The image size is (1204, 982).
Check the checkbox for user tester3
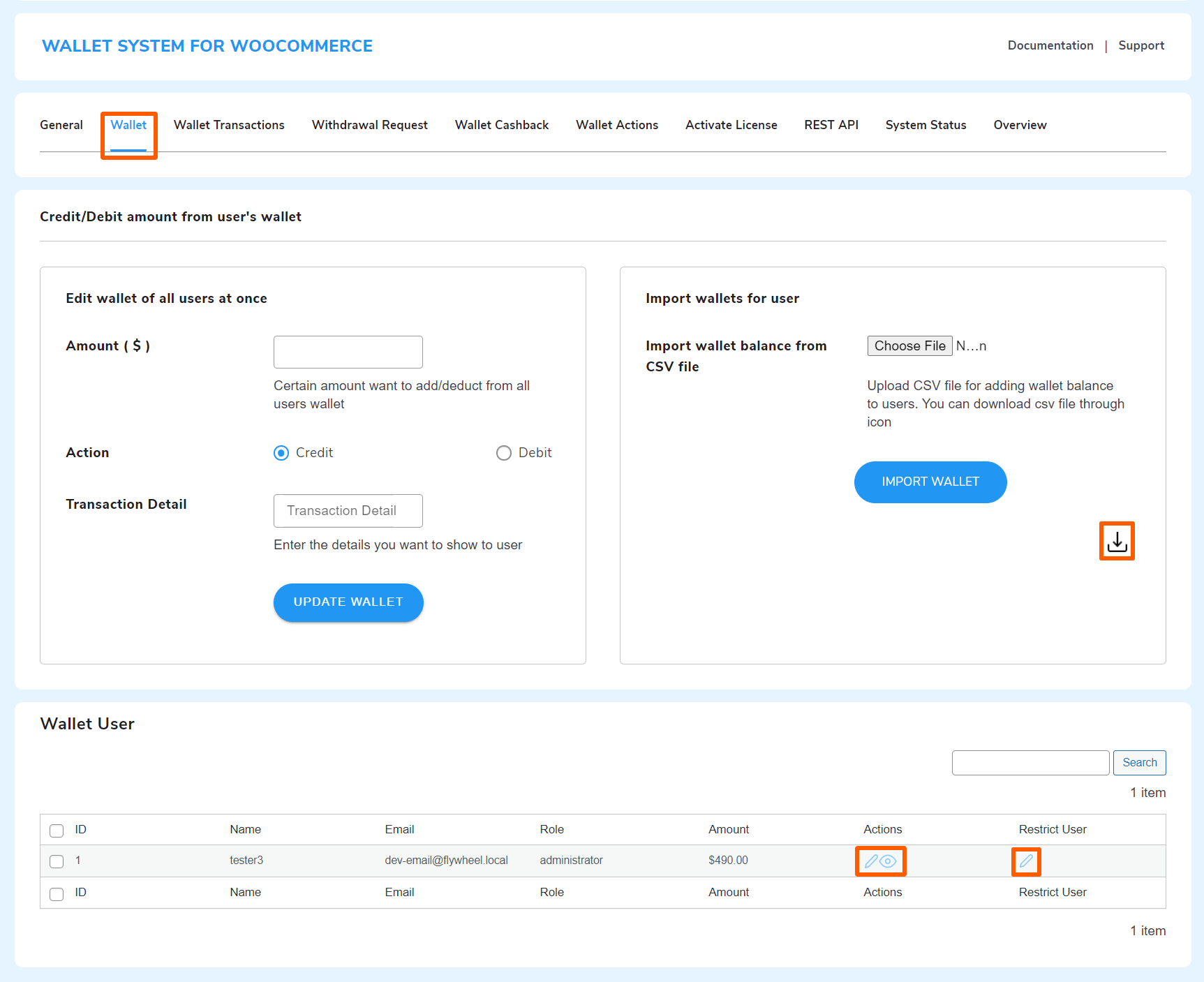click(57, 861)
